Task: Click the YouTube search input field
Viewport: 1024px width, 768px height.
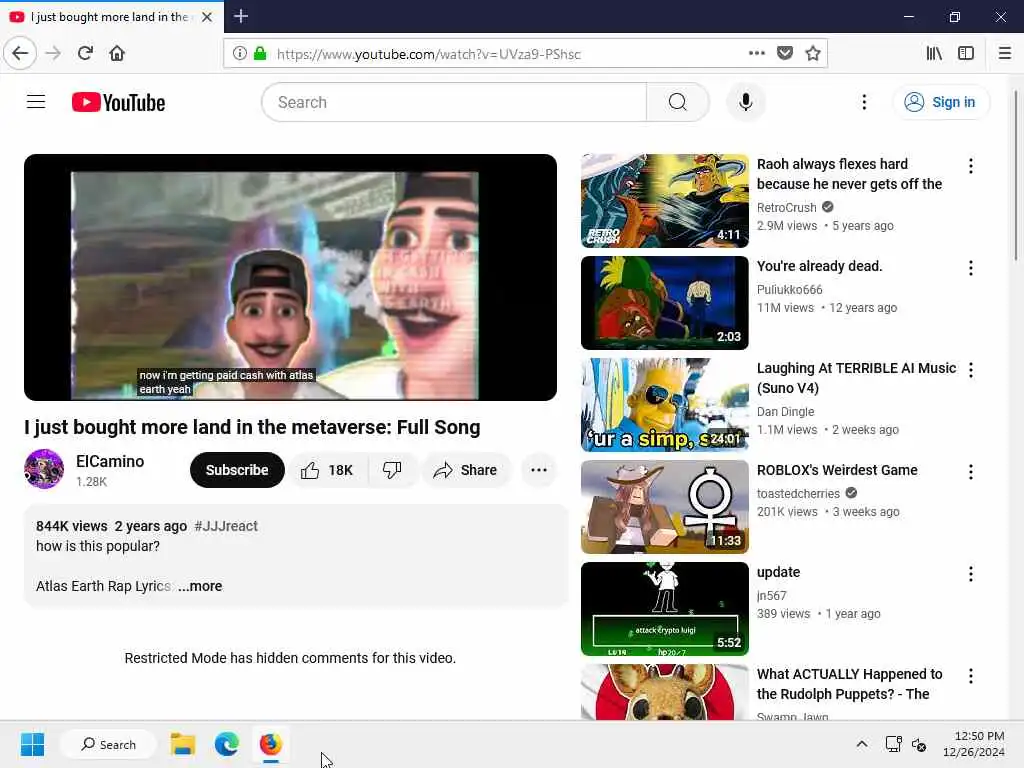Action: 454,102
